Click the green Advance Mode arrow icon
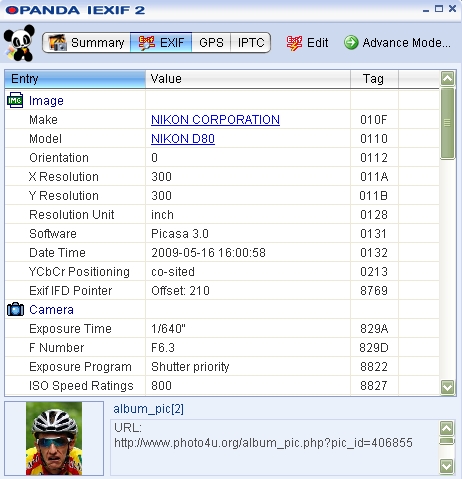The height and width of the screenshot is (479, 462). tap(351, 43)
